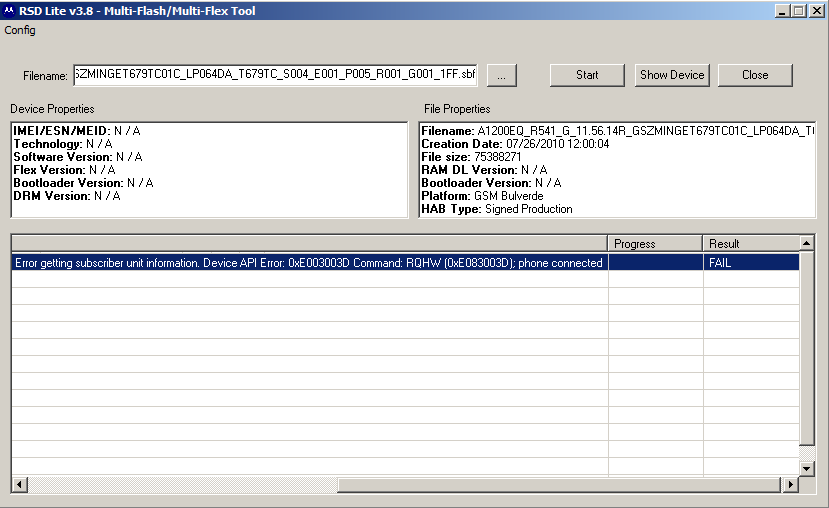The image size is (829, 508).
Task: Click into the Filename input field
Action: point(275,75)
